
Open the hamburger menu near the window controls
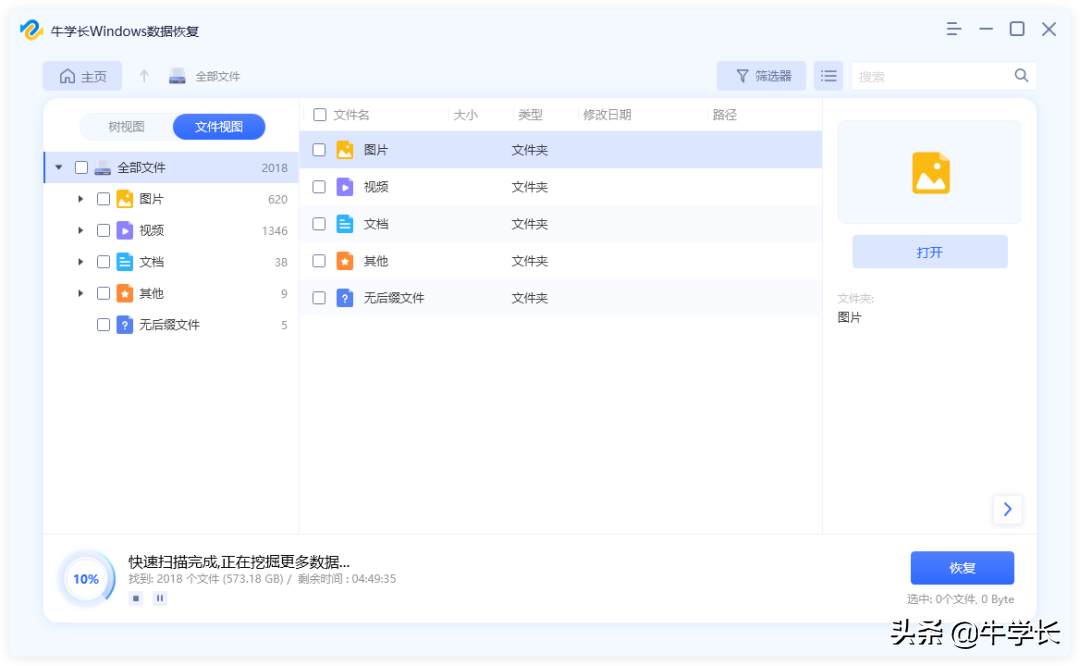coord(953,29)
